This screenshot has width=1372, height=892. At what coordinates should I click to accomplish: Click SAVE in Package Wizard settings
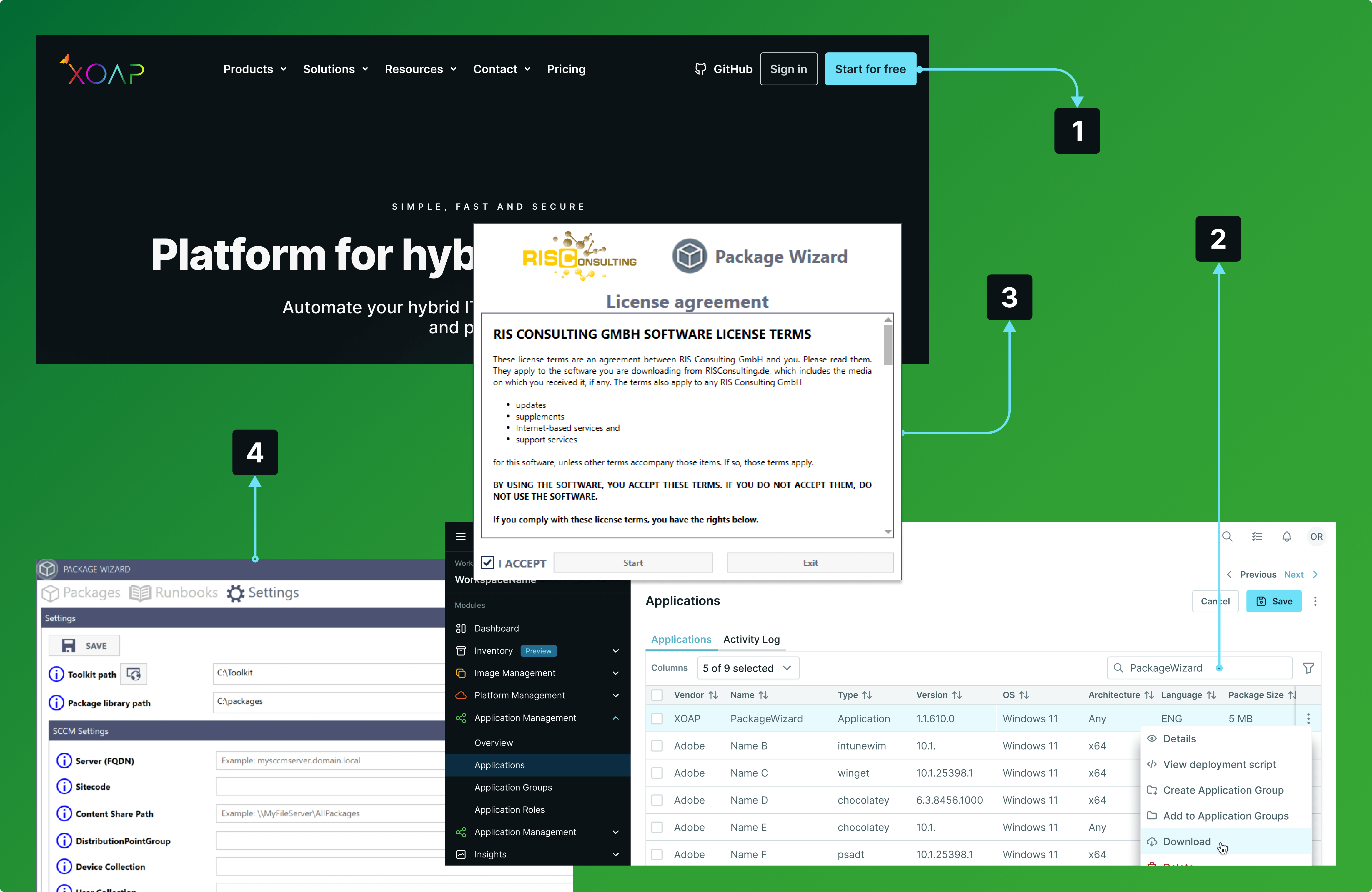[84, 646]
